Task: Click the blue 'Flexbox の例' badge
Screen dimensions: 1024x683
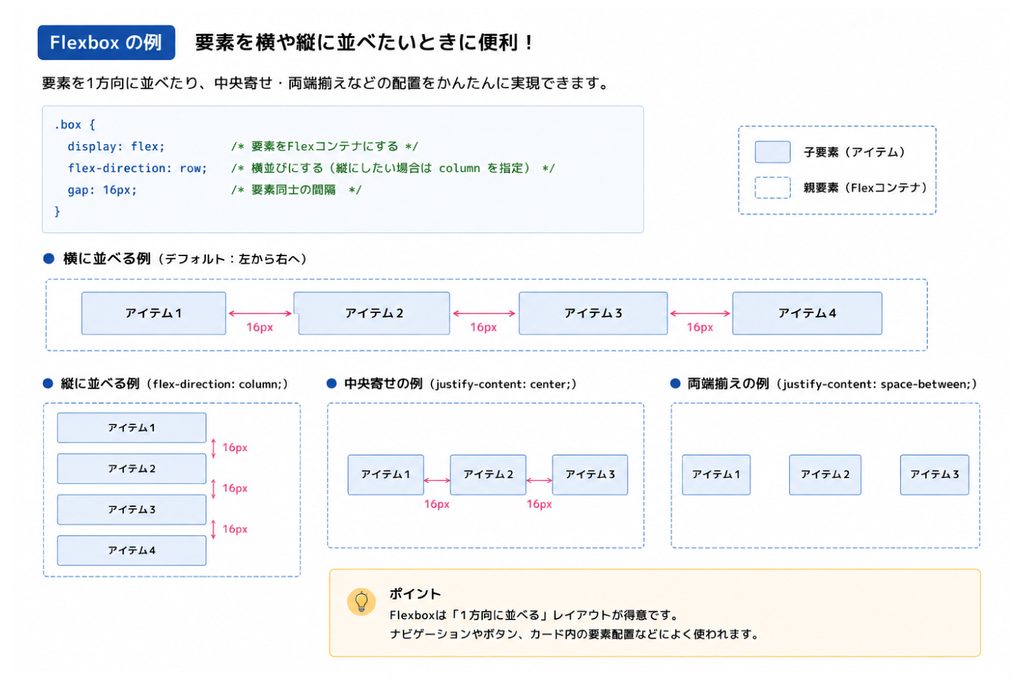Action: 106,42
